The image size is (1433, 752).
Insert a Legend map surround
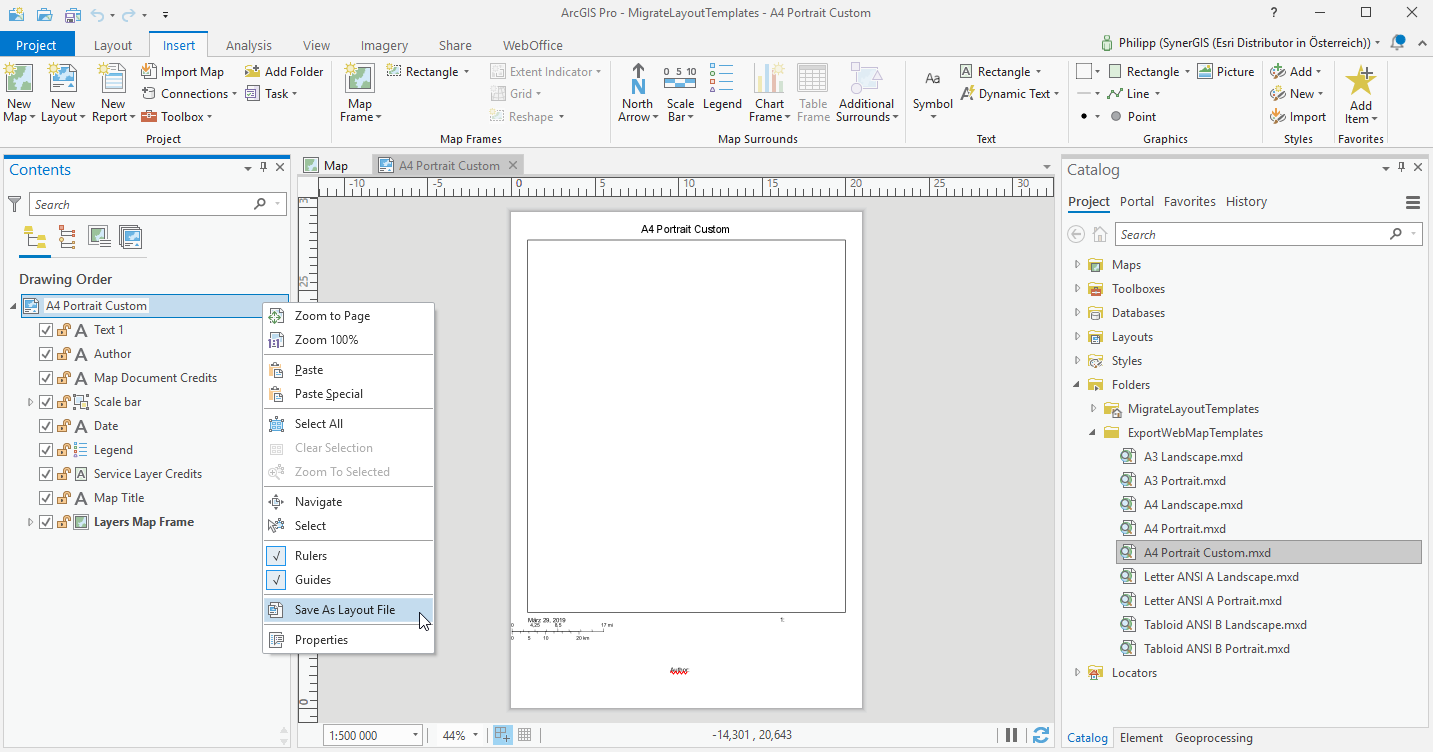click(x=722, y=92)
